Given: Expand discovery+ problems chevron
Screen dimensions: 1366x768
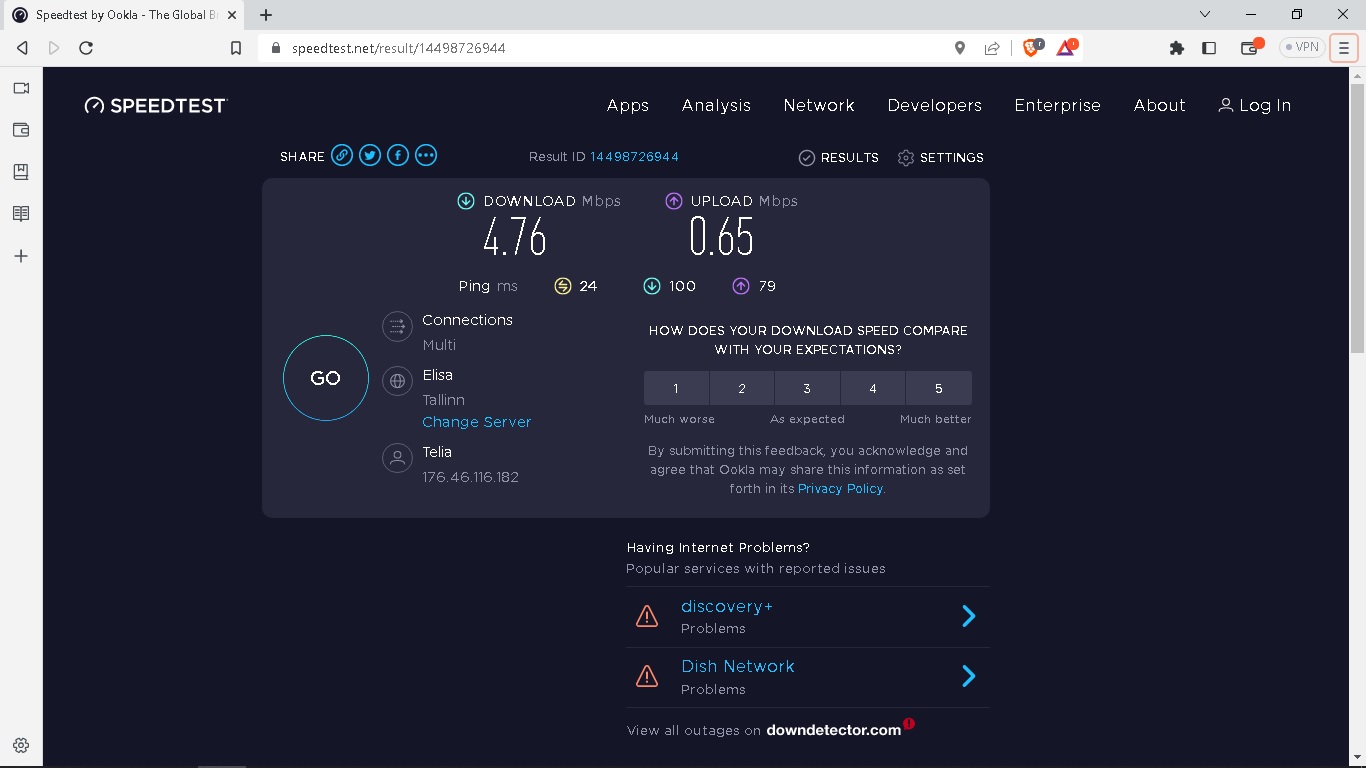Looking at the screenshot, I should 968,616.
